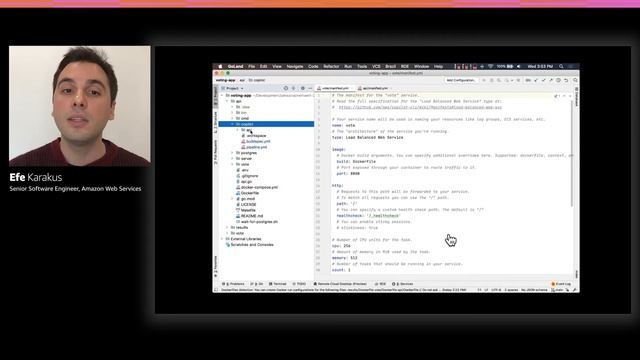Click the VCS update project icon

536,80
